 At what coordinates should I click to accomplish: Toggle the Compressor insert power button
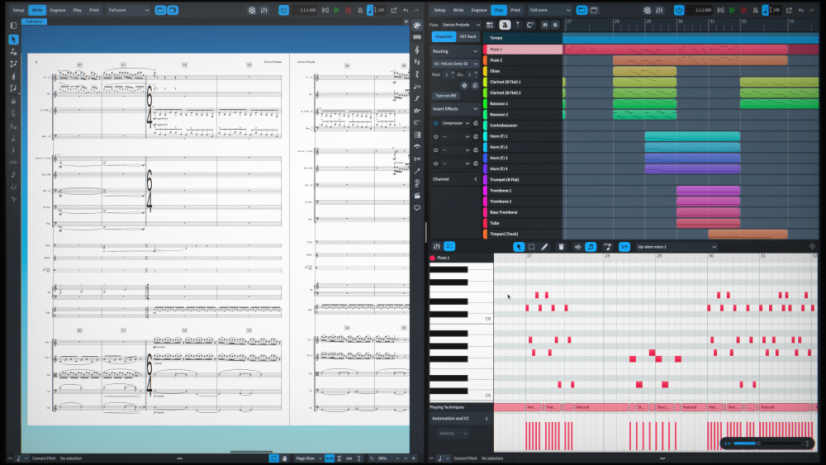(436, 123)
